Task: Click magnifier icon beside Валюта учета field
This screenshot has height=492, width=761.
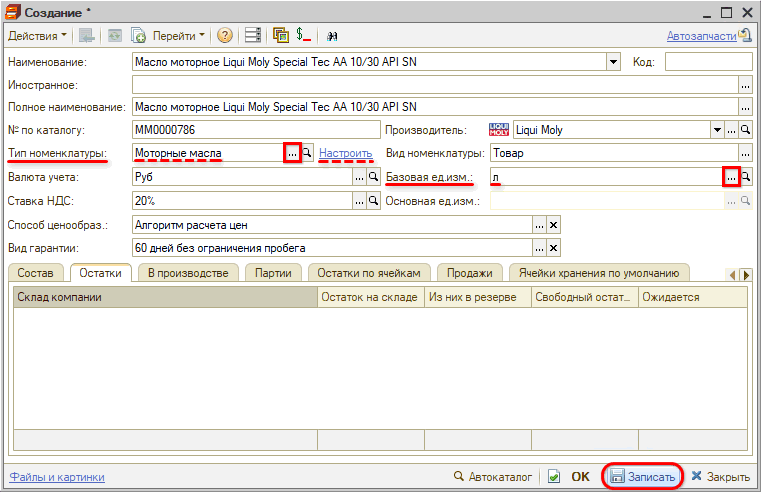Action: (x=373, y=177)
